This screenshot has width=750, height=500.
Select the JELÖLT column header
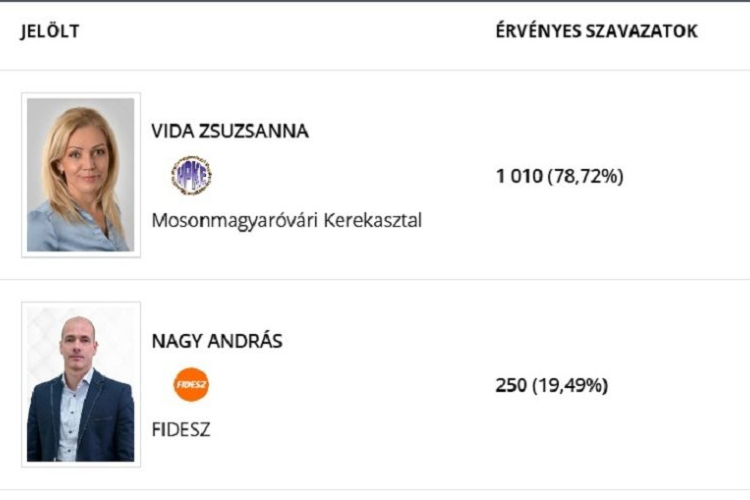point(50,32)
